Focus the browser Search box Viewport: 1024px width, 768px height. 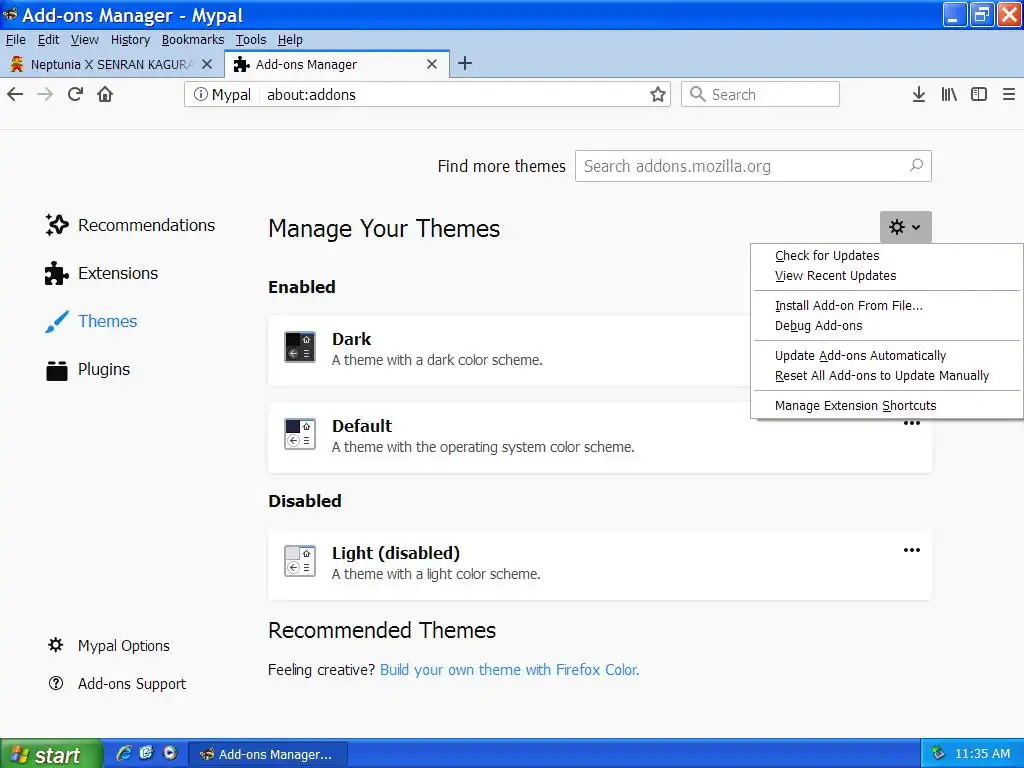pyautogui.click(x=760, y=95)
